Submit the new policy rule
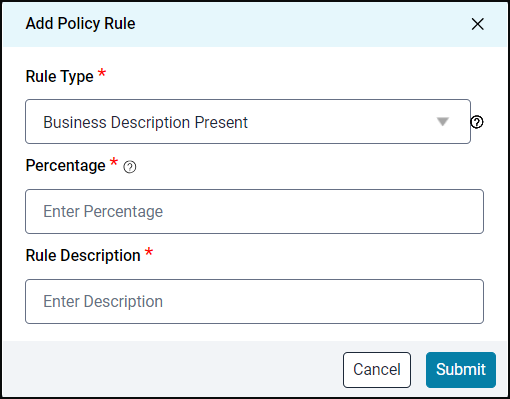510x399 pixels. (461, 370)
